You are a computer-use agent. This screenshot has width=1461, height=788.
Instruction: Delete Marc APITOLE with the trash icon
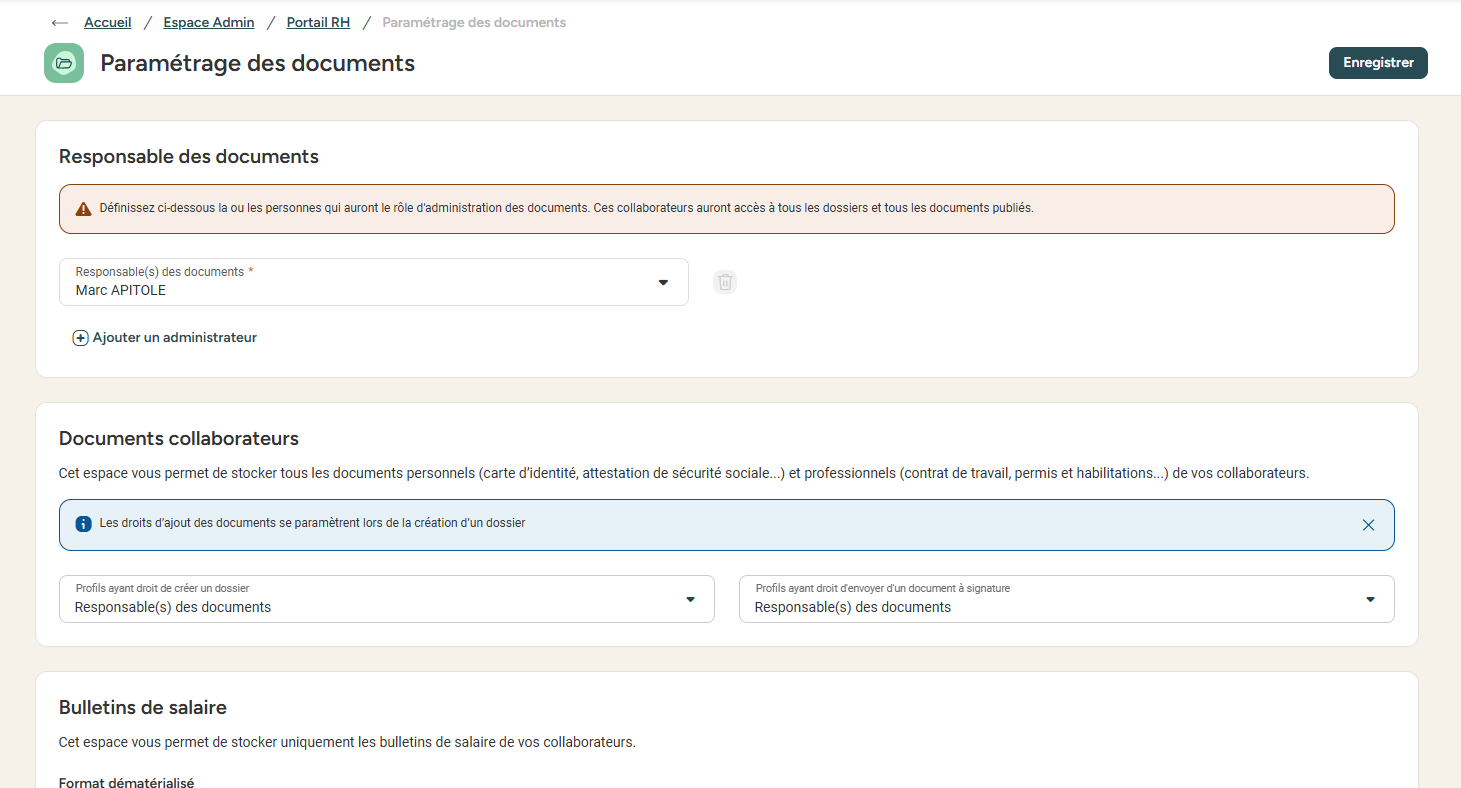pyautogui.click(x=725, y=282)
